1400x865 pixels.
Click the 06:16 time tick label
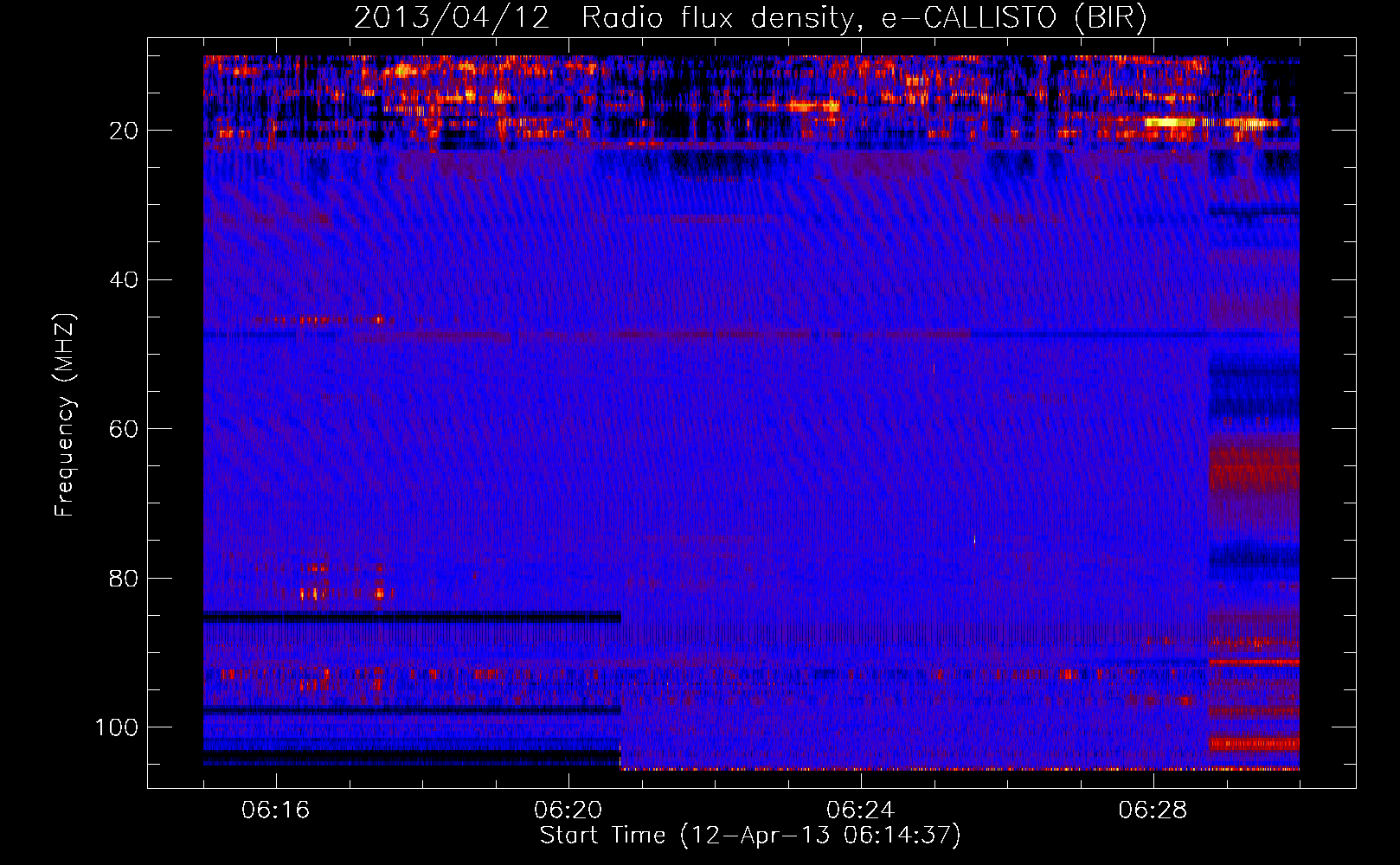coord(276,811)
